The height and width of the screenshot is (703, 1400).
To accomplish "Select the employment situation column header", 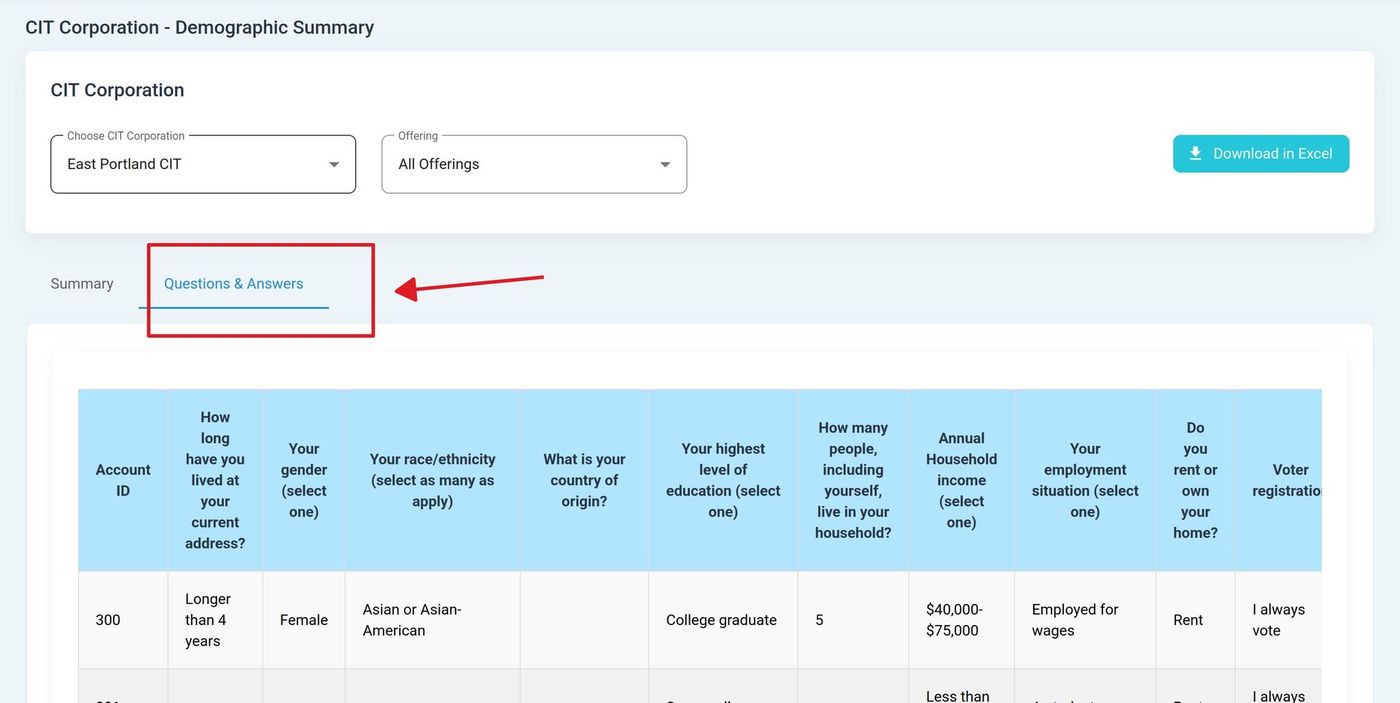I will pos(1085,480).
